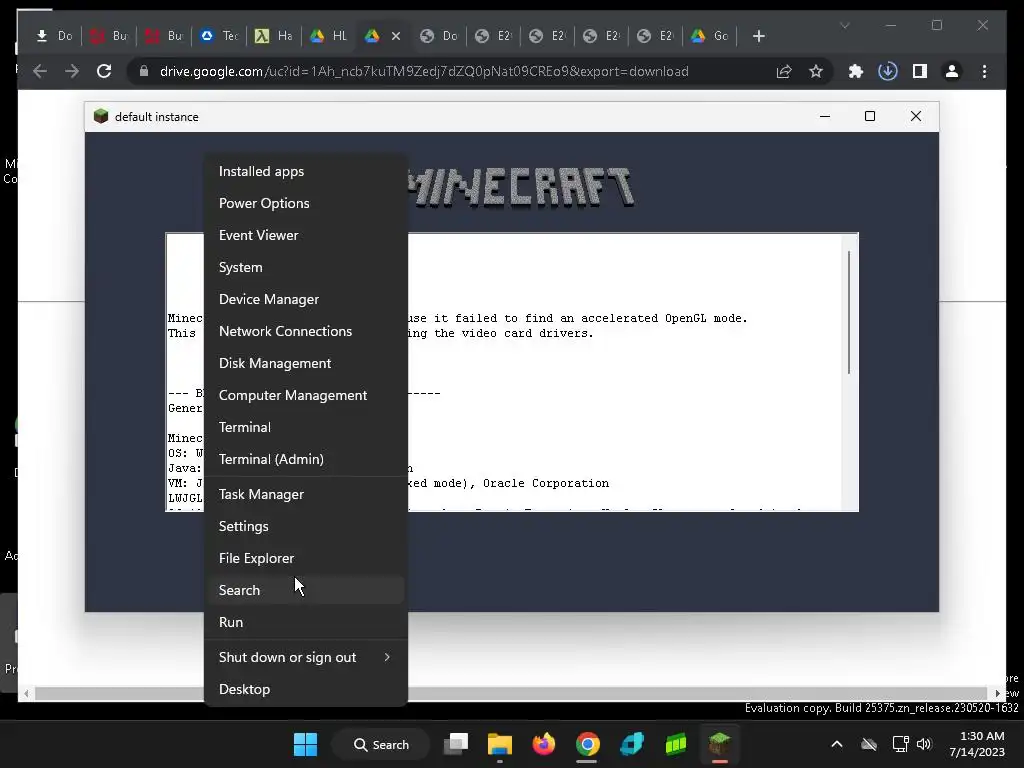This screenshot has height=768, width=1024.
Task: Open the network status tray icon
Action: coord(901,744)
